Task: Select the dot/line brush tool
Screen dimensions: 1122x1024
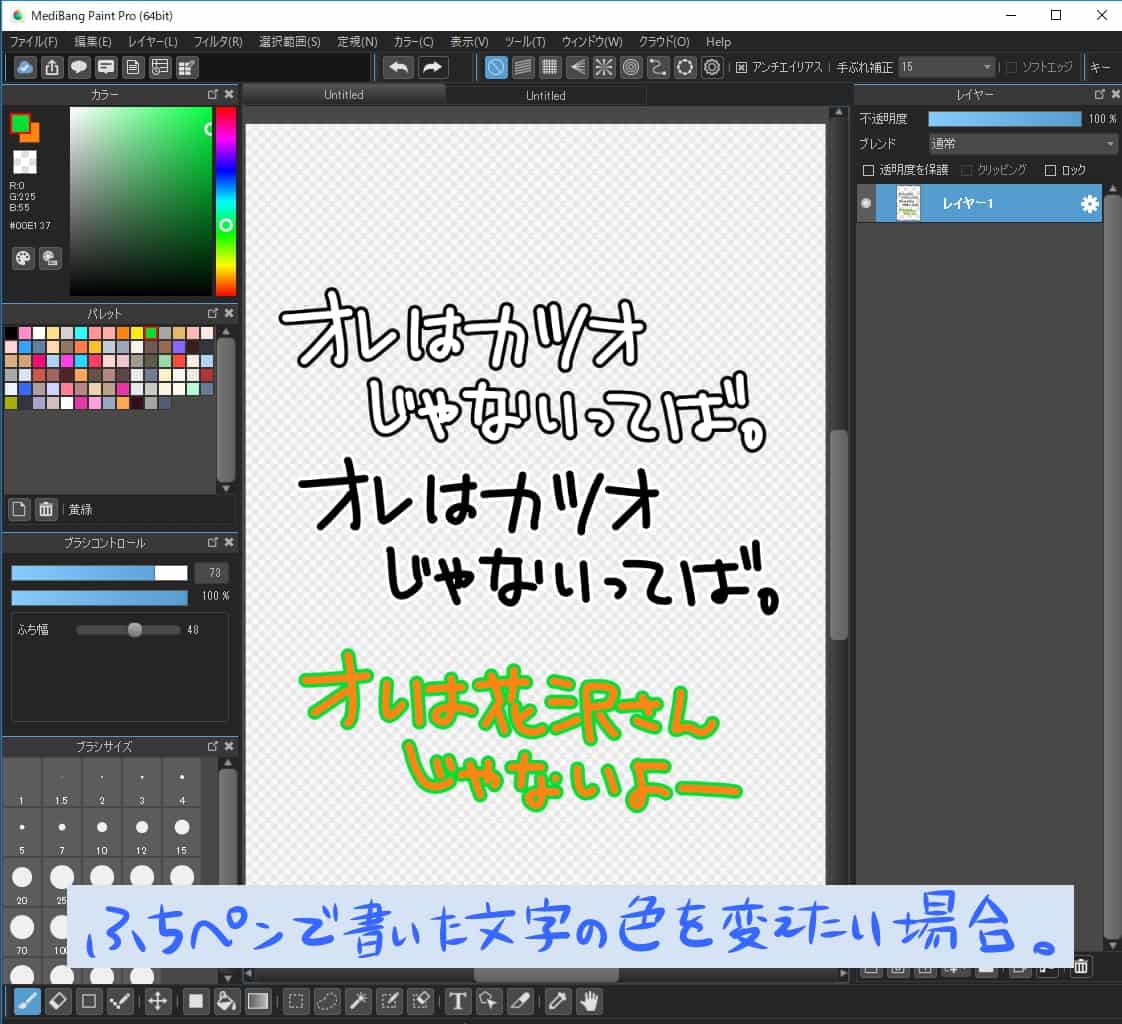Action: coord(119,1000)
